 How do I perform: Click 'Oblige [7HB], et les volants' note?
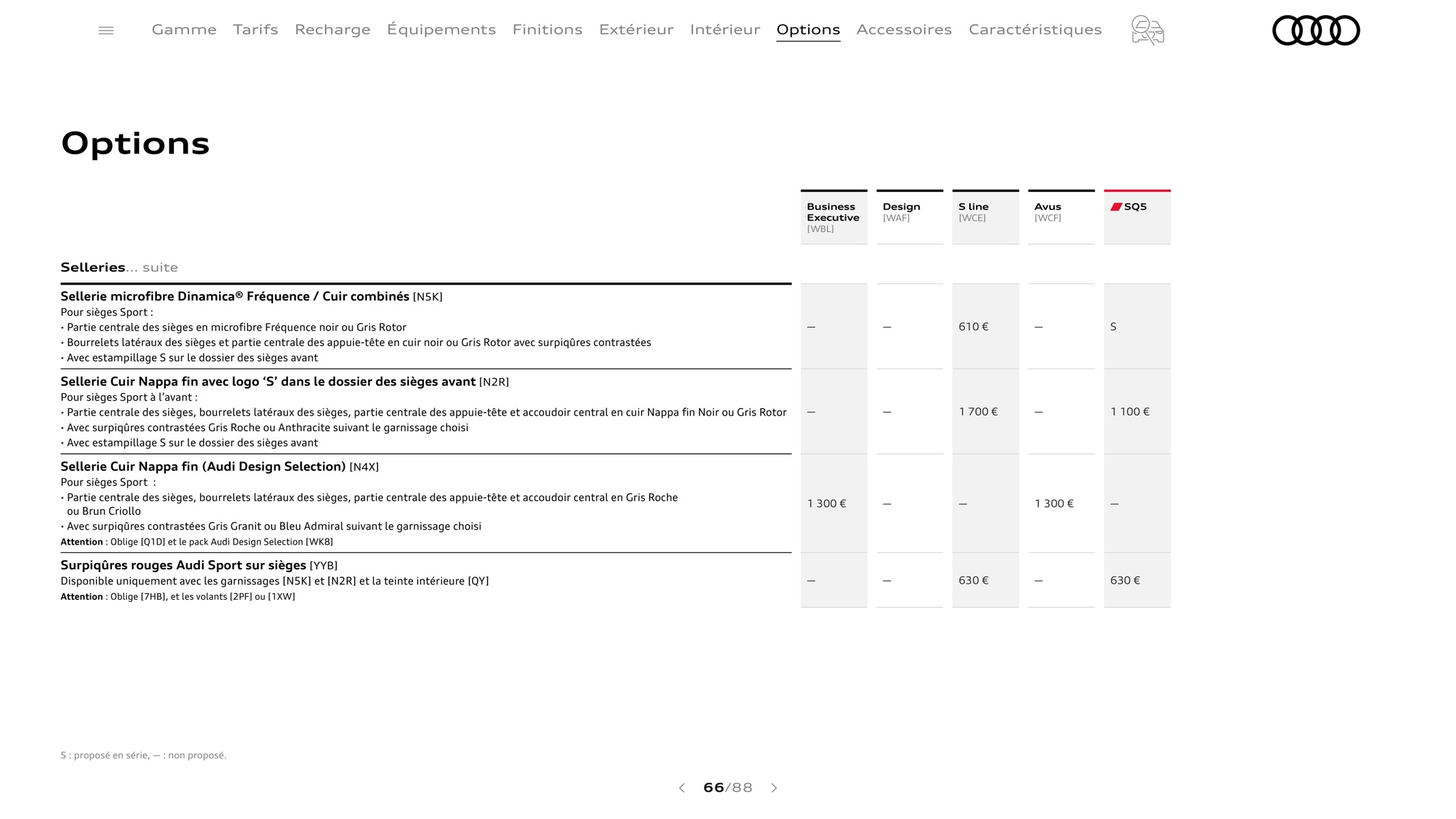[x=178, y=597]
